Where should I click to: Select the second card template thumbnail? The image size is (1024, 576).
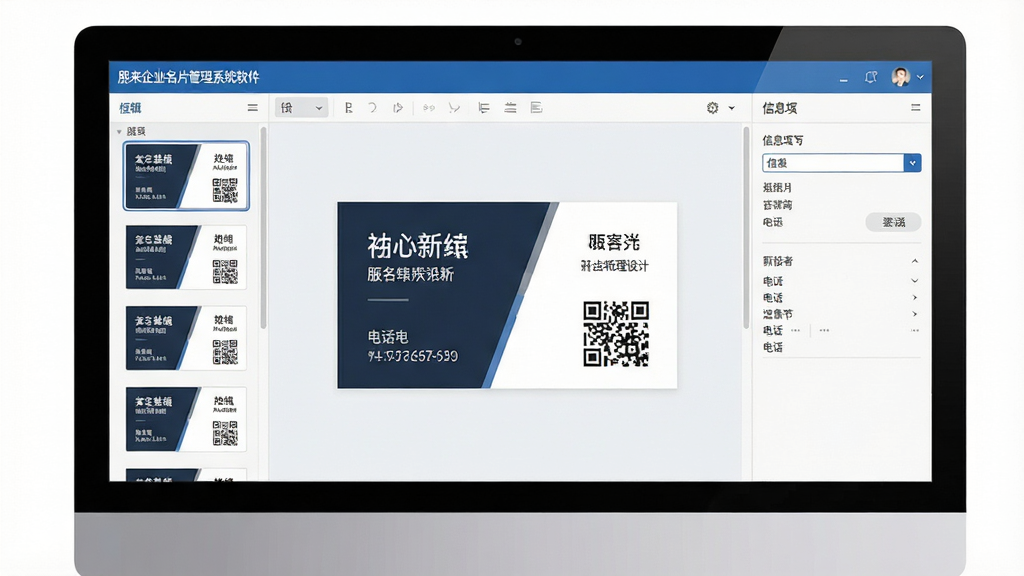[x=186, y=257]
